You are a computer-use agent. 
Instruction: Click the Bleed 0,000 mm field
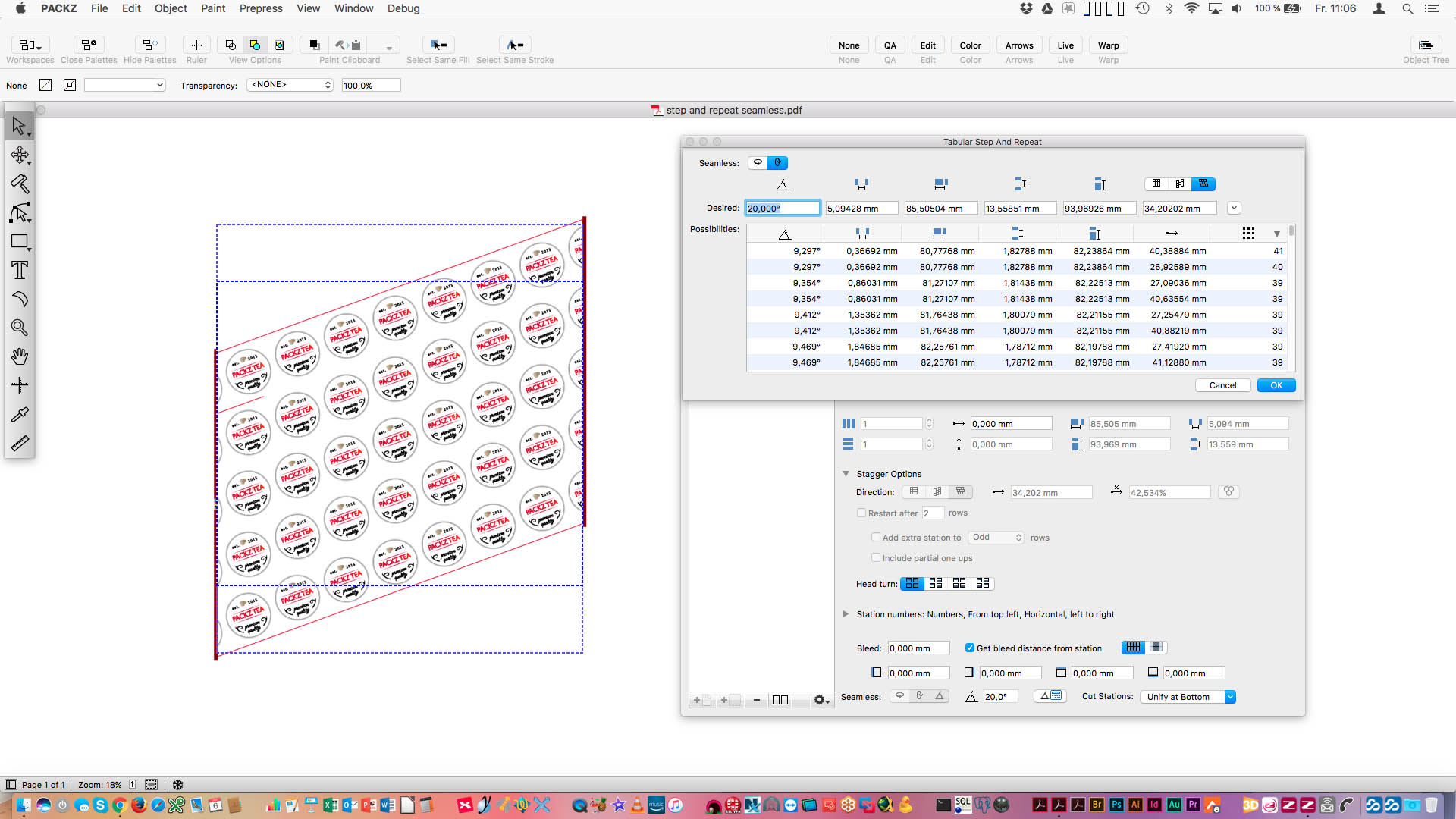(918, 648)
